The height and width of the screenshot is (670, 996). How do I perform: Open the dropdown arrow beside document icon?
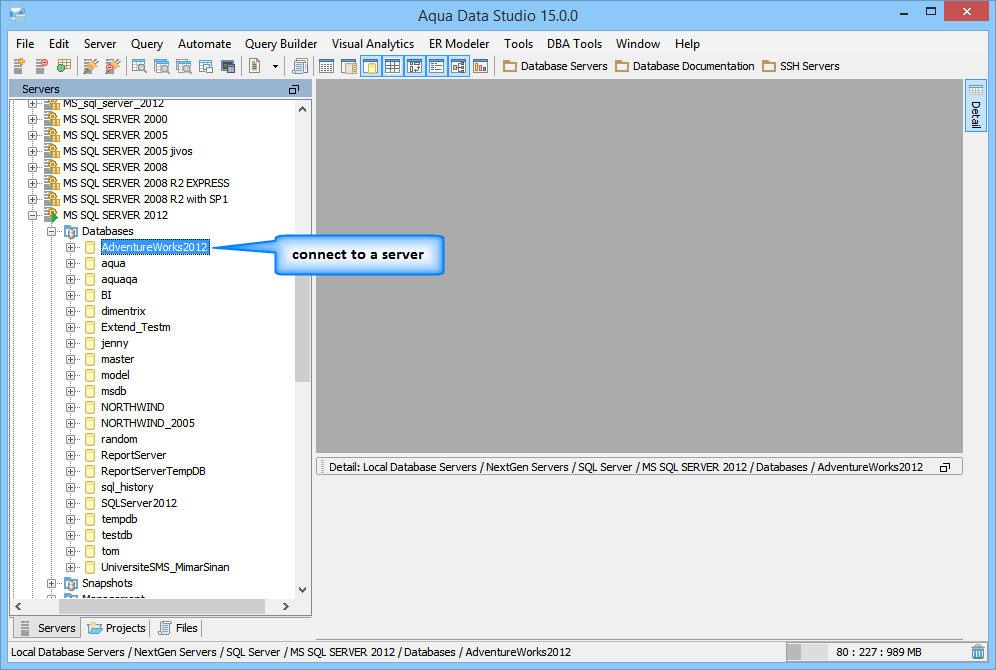pos(275,66)
